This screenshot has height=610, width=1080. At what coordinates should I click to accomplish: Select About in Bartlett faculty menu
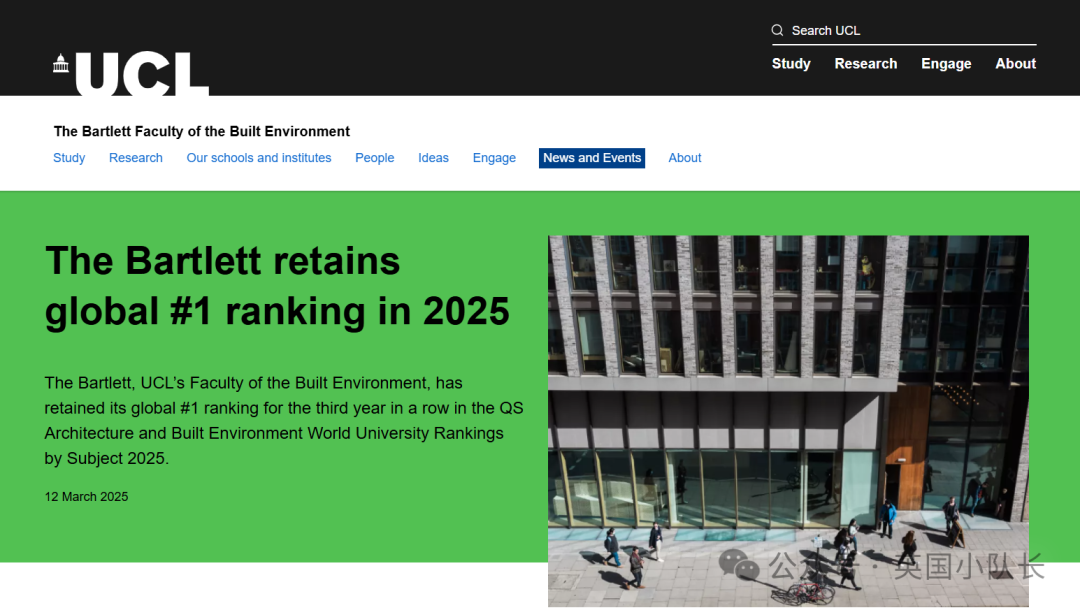click(685, 158)
